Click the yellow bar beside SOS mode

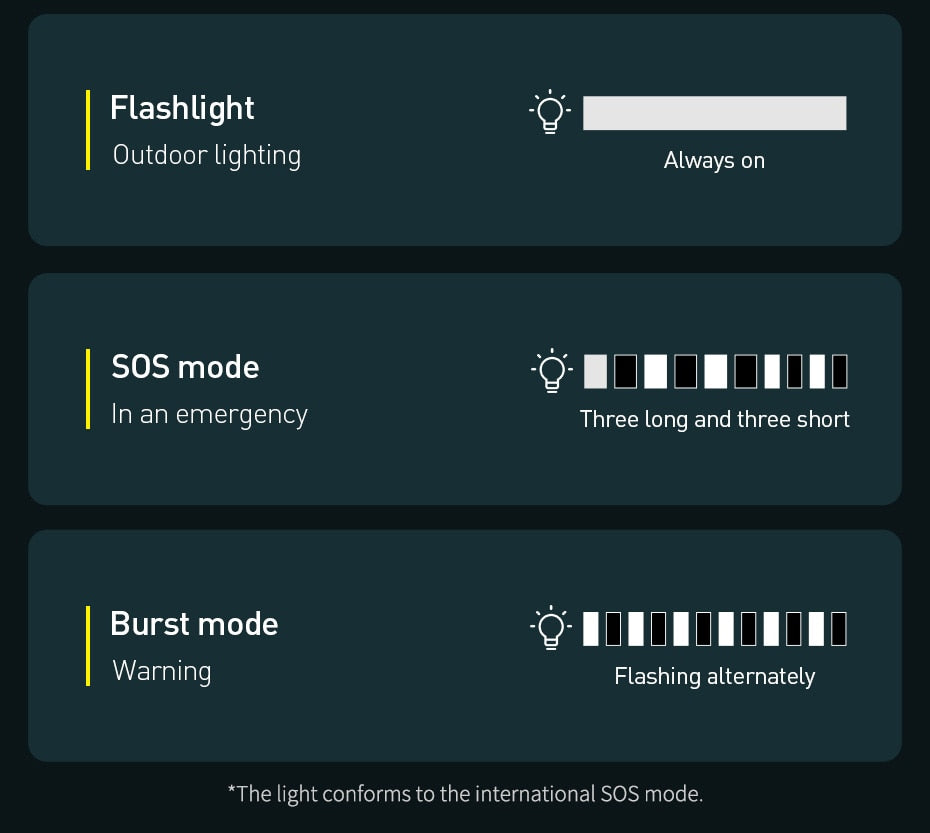point(88,389)
